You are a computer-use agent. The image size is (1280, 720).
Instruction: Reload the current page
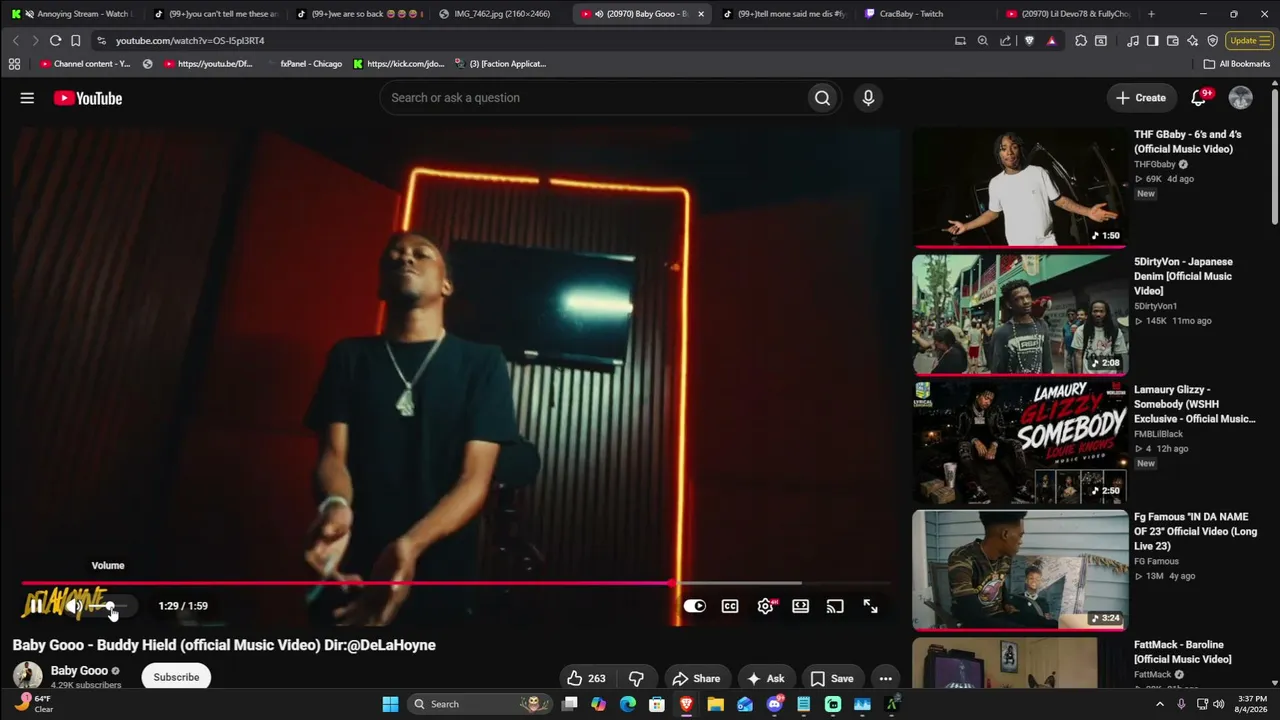coord(55,41)
